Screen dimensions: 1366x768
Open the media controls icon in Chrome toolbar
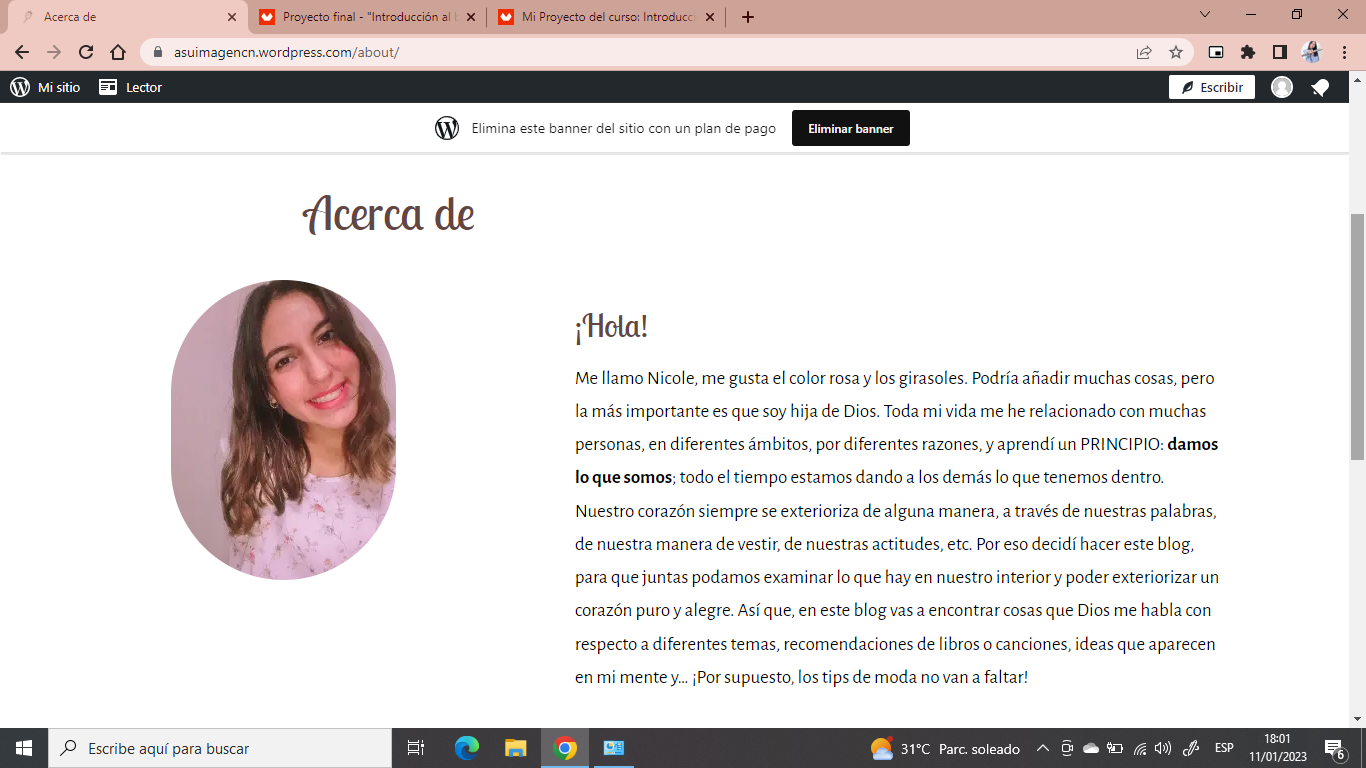pos(1216,52)
